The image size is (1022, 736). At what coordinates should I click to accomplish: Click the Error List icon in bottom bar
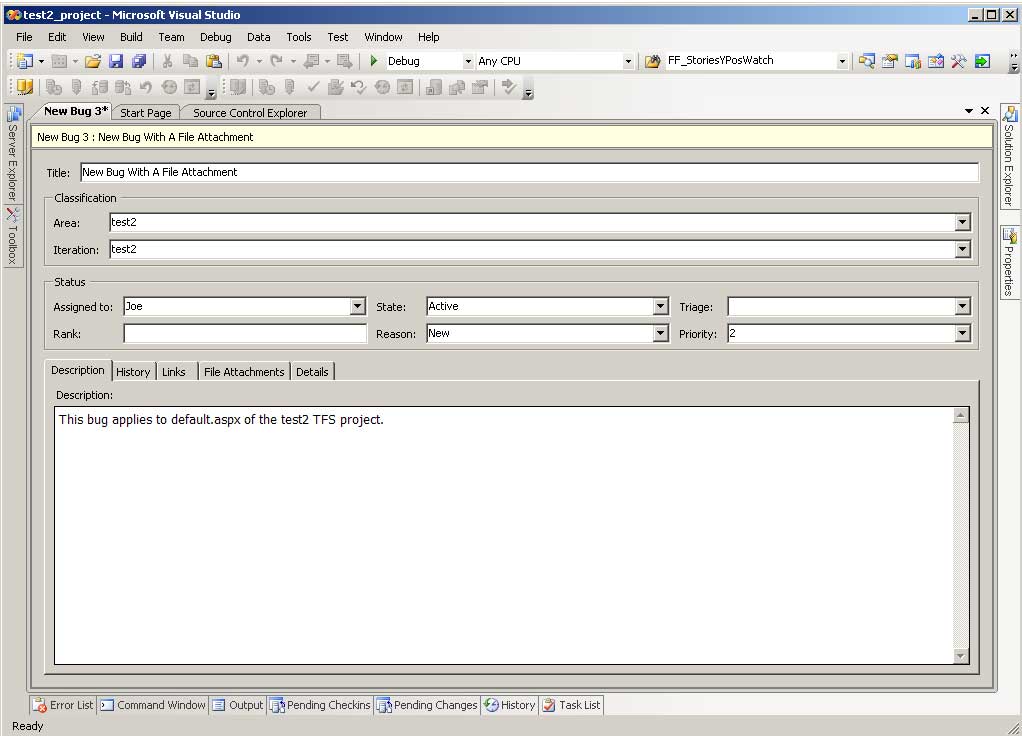39,705
